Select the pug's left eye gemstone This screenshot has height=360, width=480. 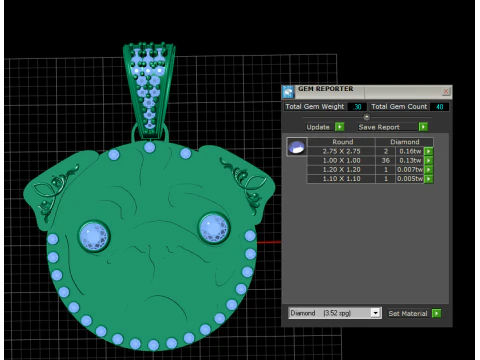(94, 236)
